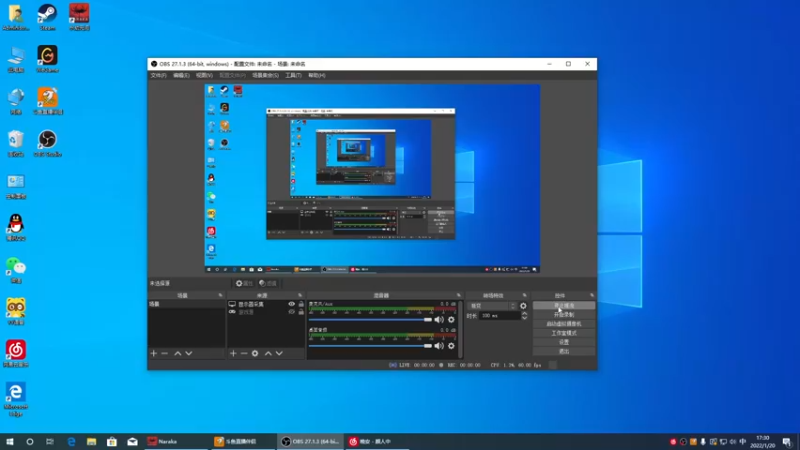Move the source down in the sources list
Viewport: 800px width, 450px height.
pos(279,353)
